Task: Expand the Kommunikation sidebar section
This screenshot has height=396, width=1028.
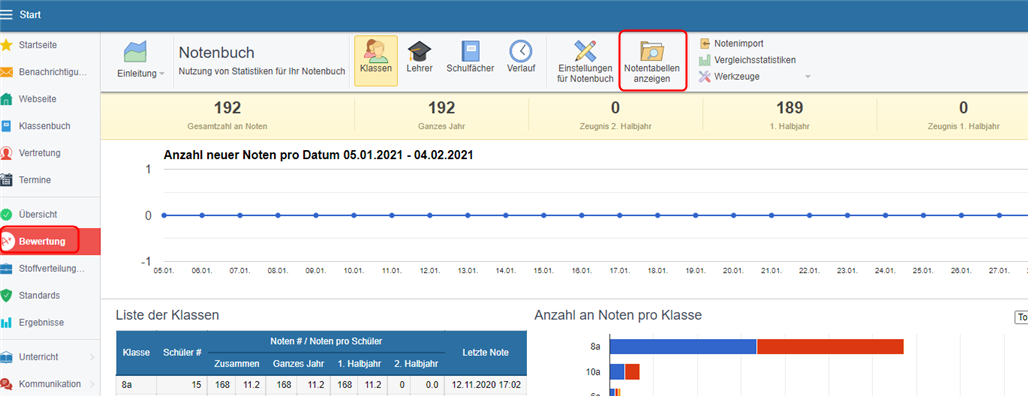Action: (50, 384)
